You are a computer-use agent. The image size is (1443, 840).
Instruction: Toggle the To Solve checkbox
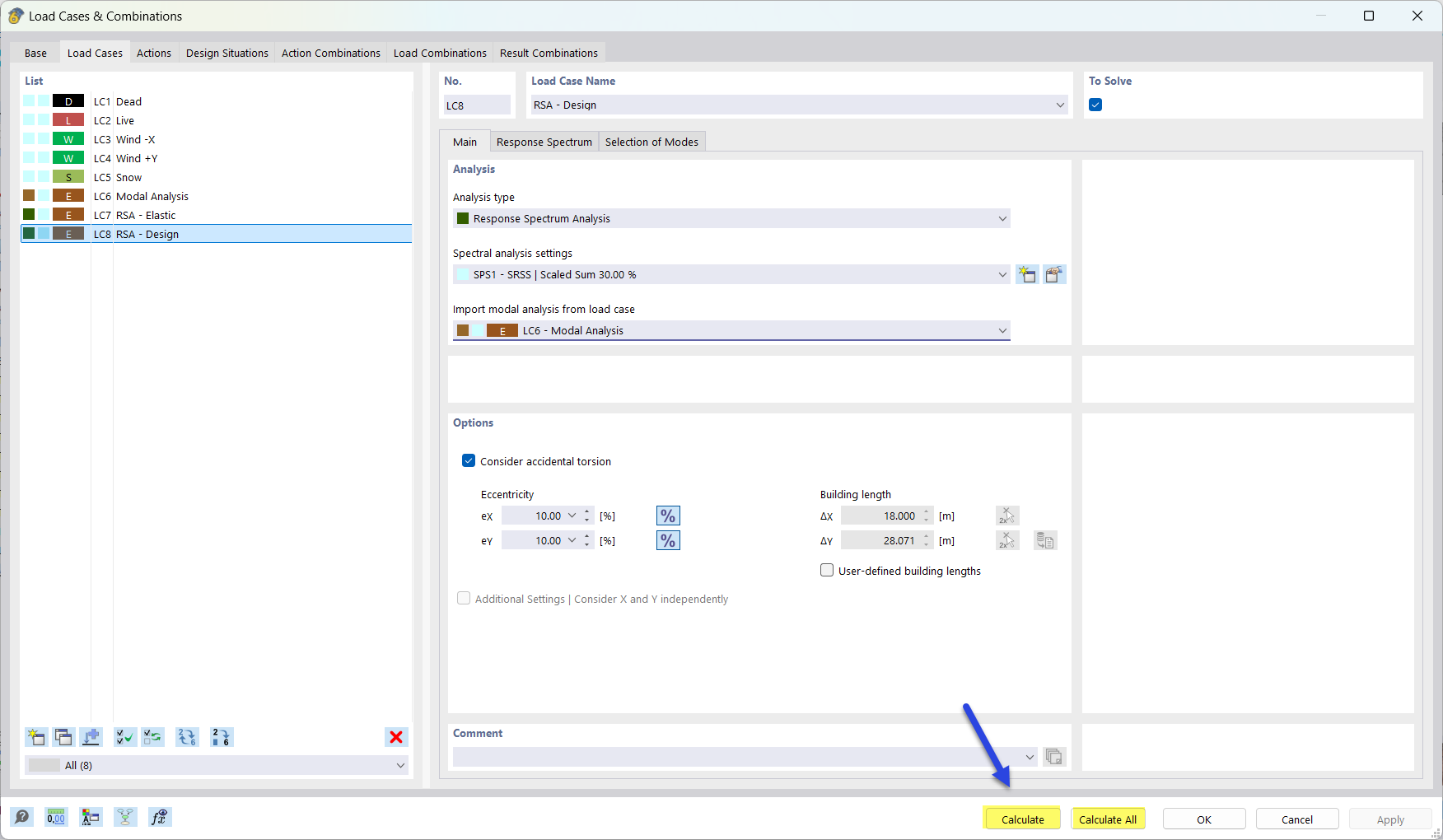tap(1095, 105)
